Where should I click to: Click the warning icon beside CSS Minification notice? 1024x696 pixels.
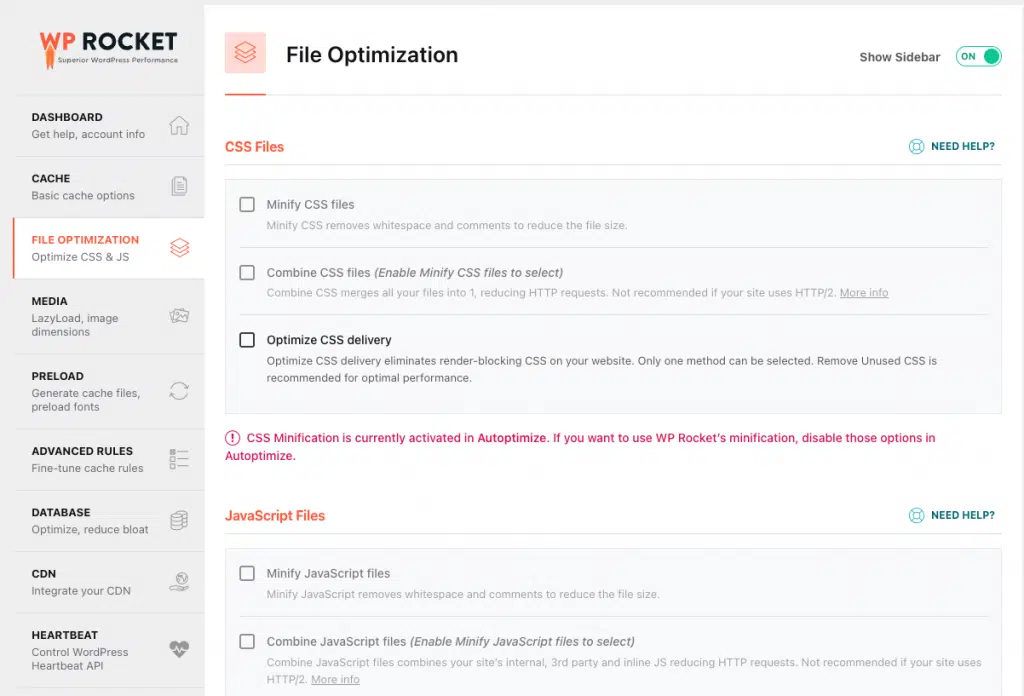[x=232, y=438]
